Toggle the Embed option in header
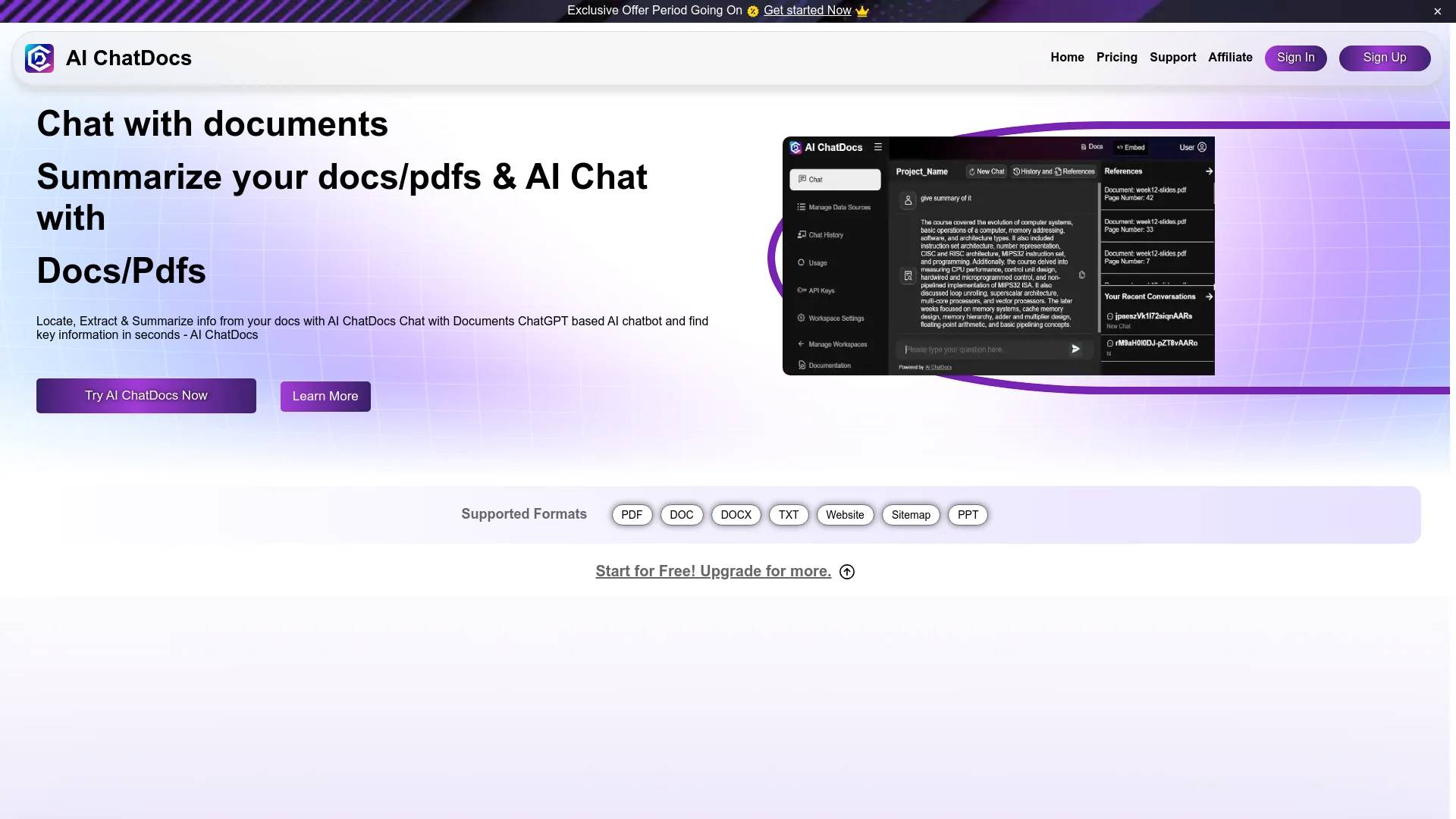 tap(1133, 148)
